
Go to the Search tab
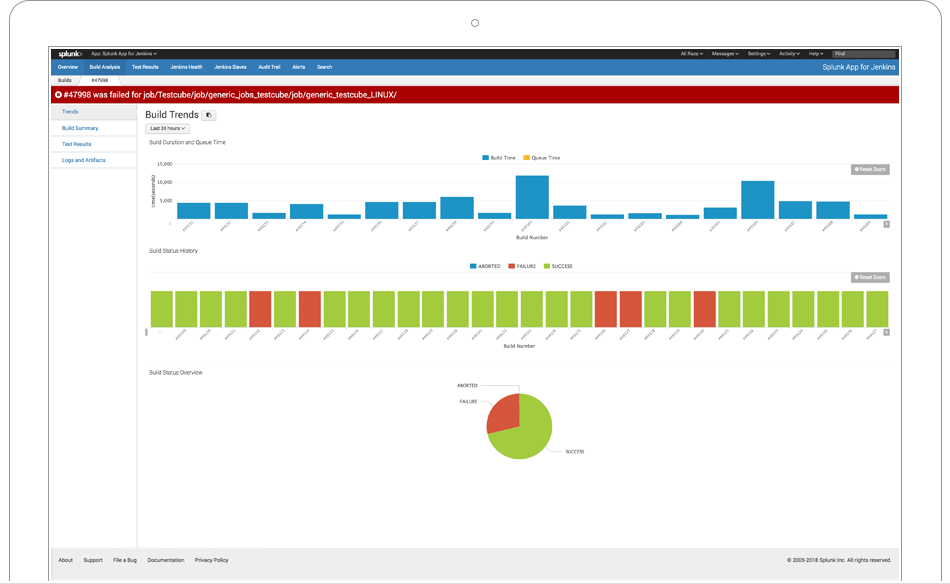[324, 67]
